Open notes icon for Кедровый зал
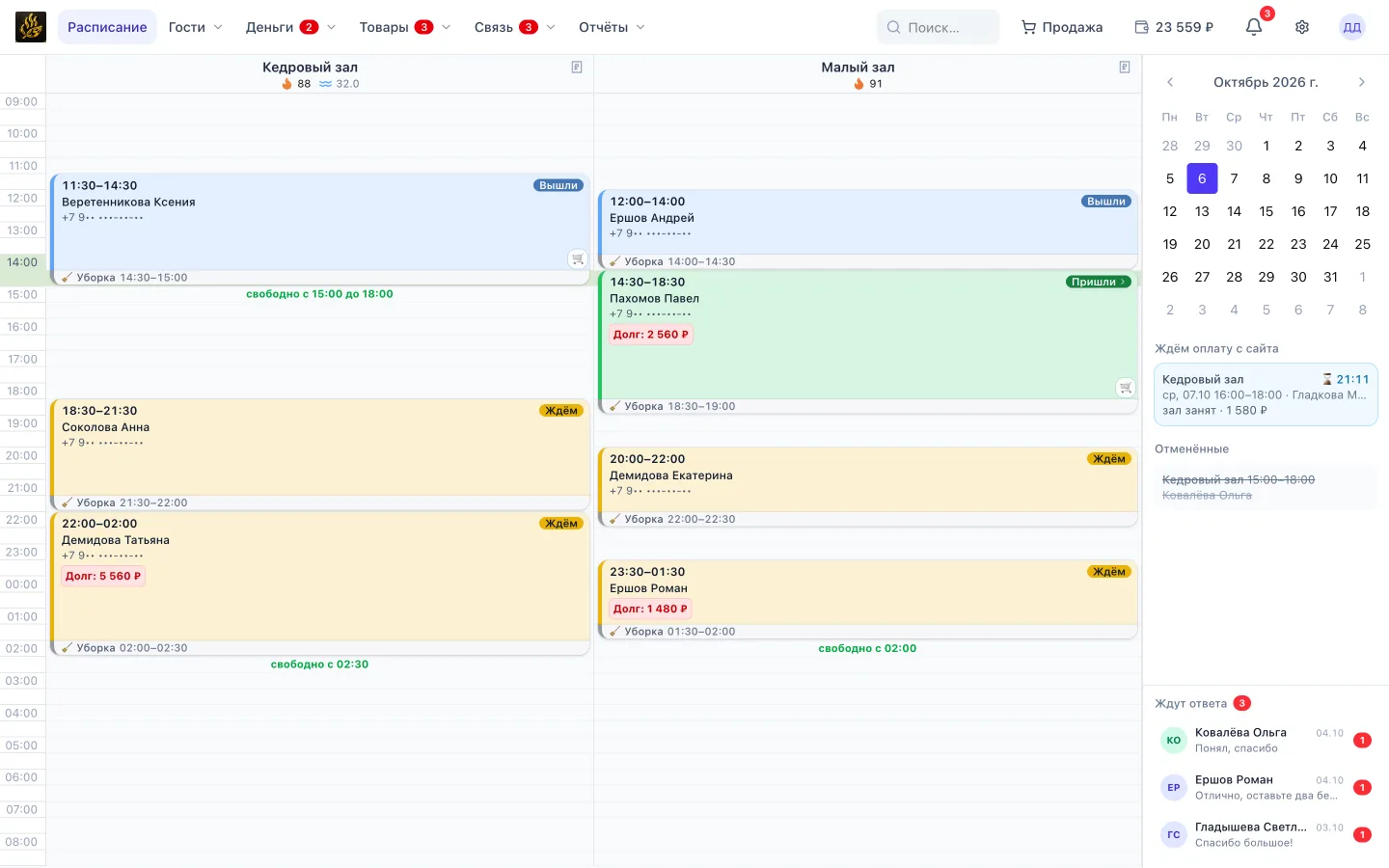Screen dimensions: 1389x868 [x=577, y=68]
